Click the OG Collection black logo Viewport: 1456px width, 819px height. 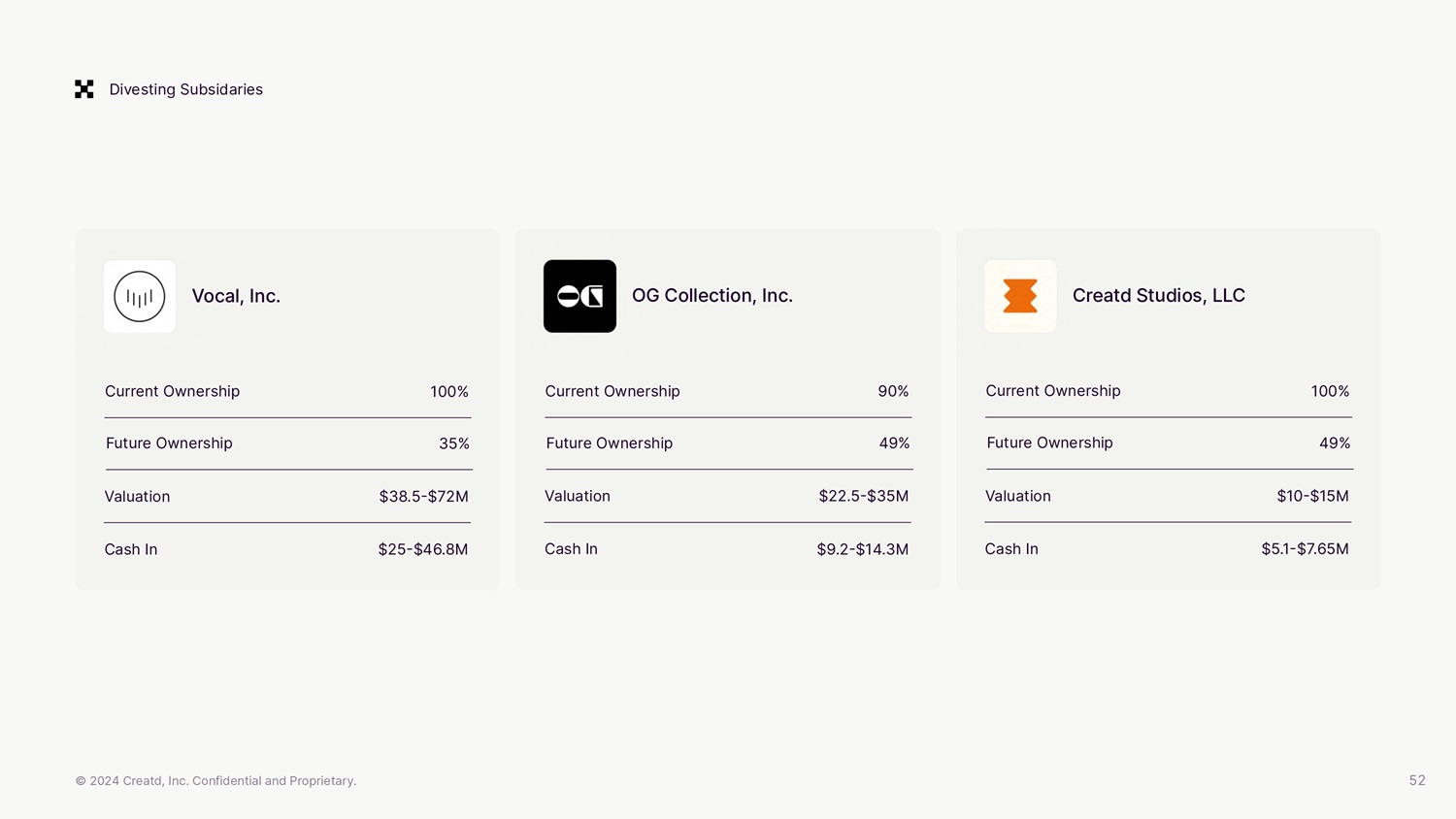click(x=579, y=296)
